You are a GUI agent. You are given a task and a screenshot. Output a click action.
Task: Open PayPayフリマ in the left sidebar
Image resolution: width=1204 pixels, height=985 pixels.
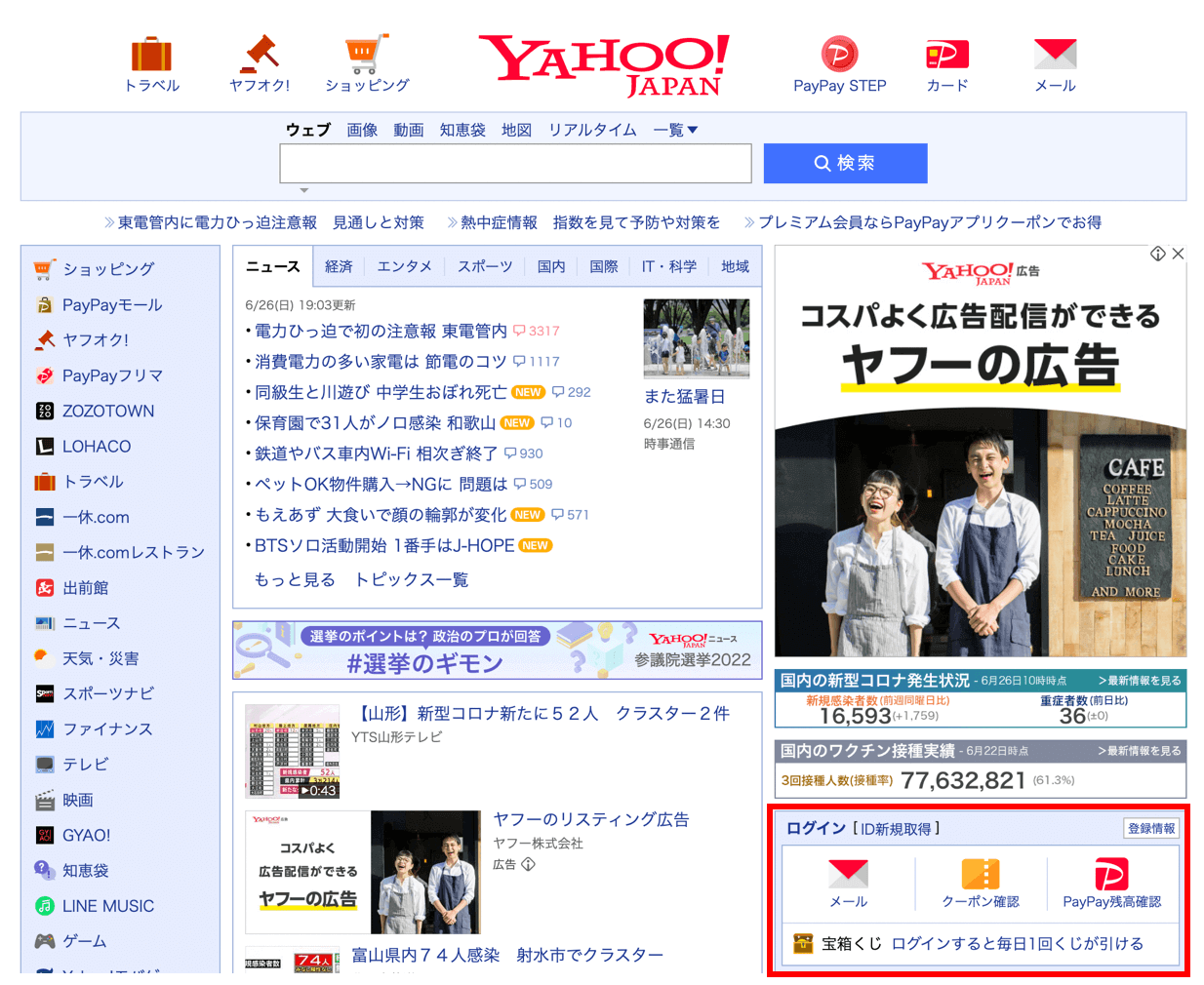(x=112, y=375)
